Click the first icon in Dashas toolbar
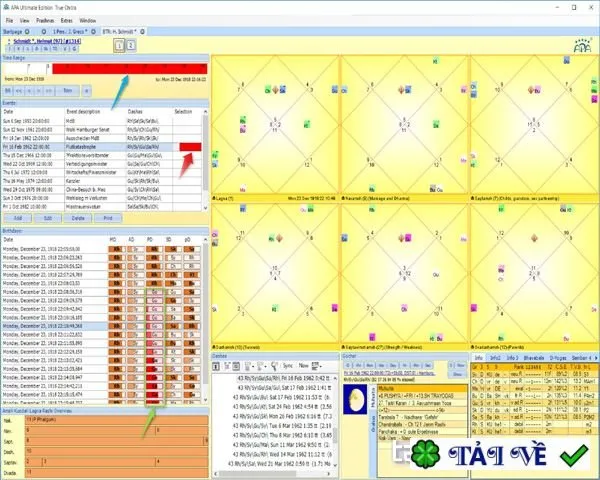Viewport: 600px width, 480px height. coord(216,366)
